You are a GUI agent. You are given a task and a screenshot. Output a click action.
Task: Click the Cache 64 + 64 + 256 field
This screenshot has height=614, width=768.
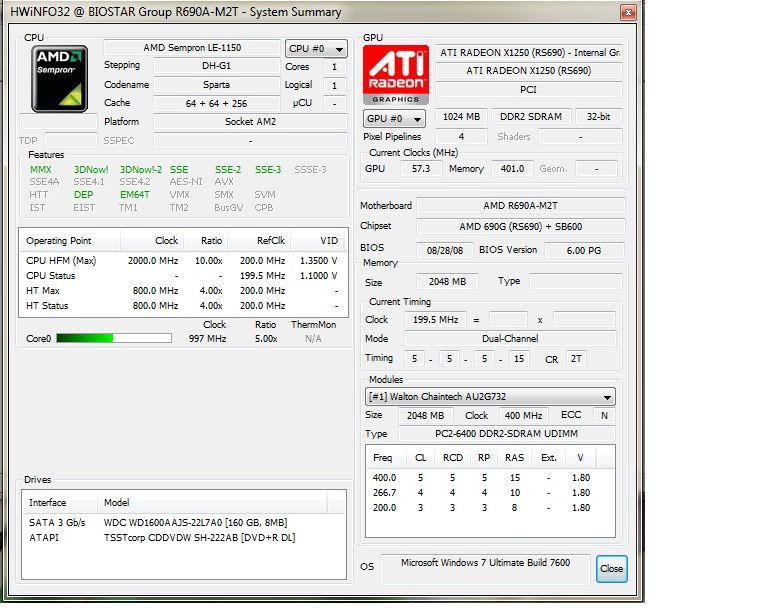tap(216, 103)
